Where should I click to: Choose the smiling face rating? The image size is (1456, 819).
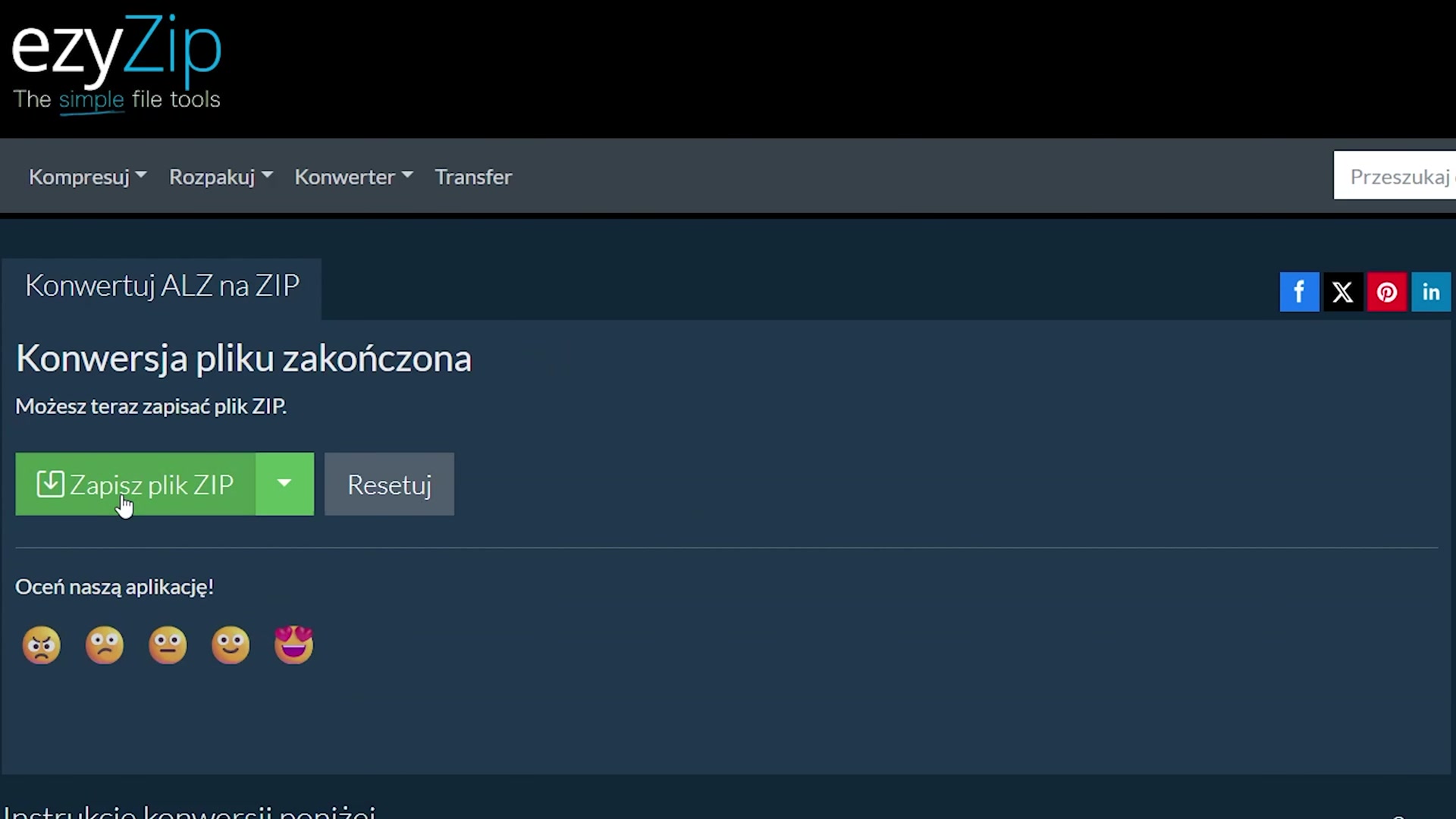tap(231, 645)
